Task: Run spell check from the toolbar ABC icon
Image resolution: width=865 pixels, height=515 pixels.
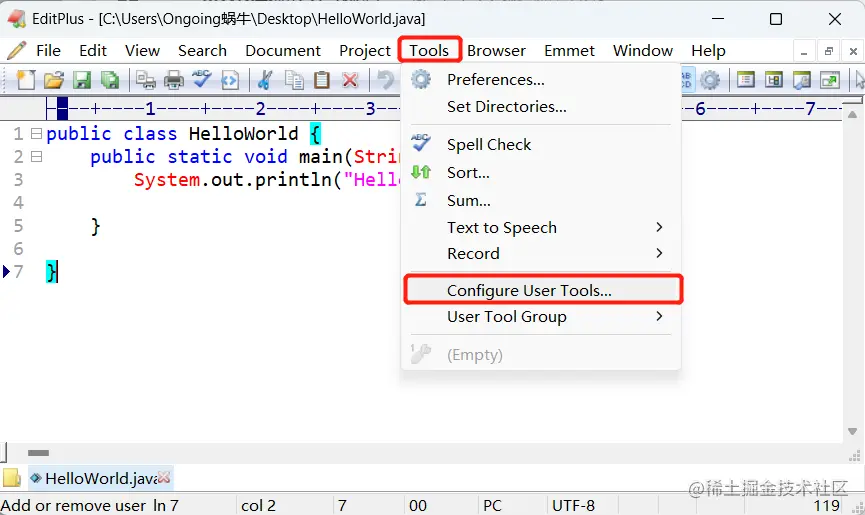Action: pyautogui.click(x=202, y=79)
